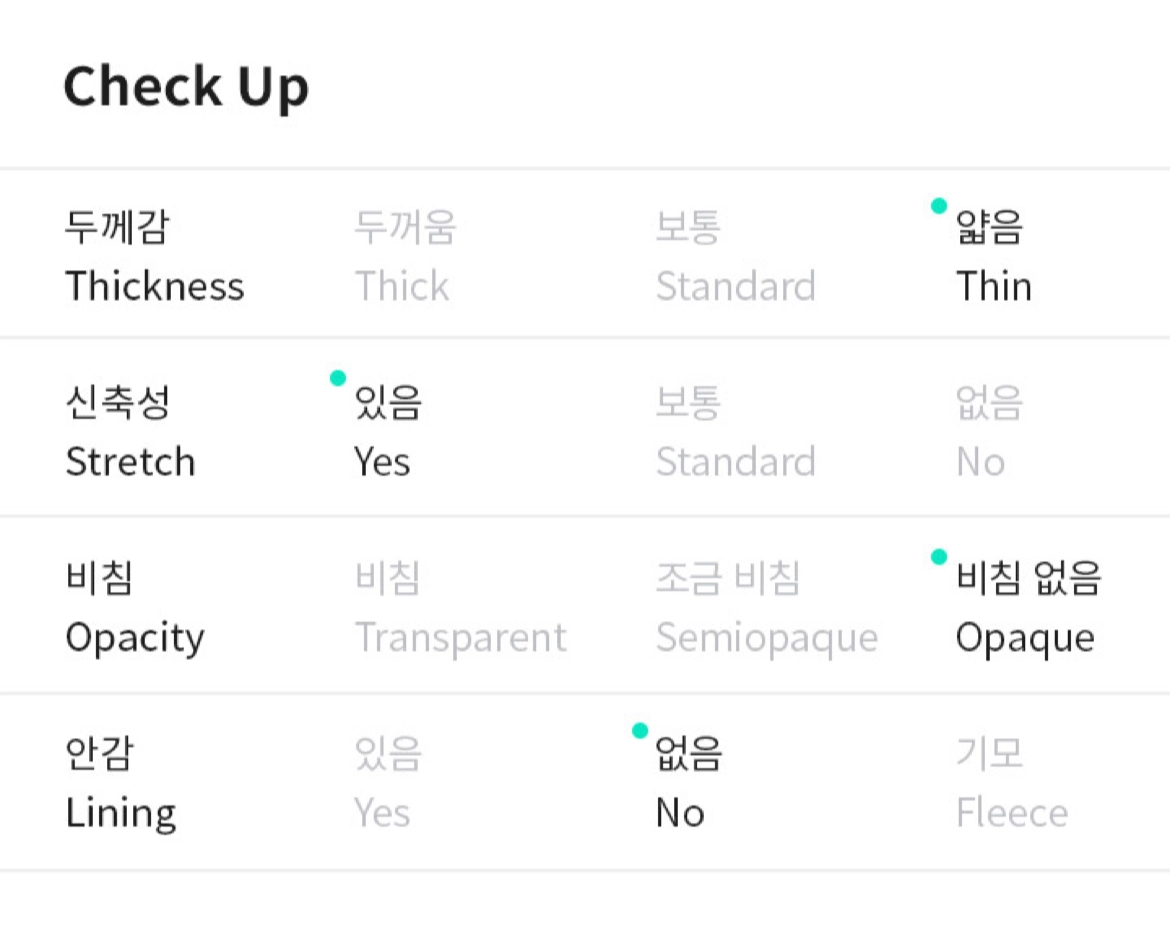
Task: Select the Semiopaque opacity option
Action: 766,608
